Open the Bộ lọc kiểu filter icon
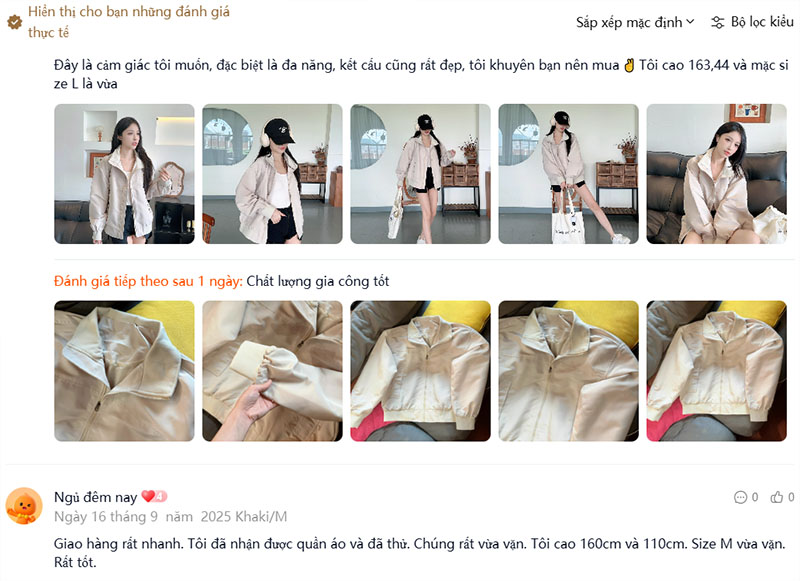The image size is (800, 581). 717,22
